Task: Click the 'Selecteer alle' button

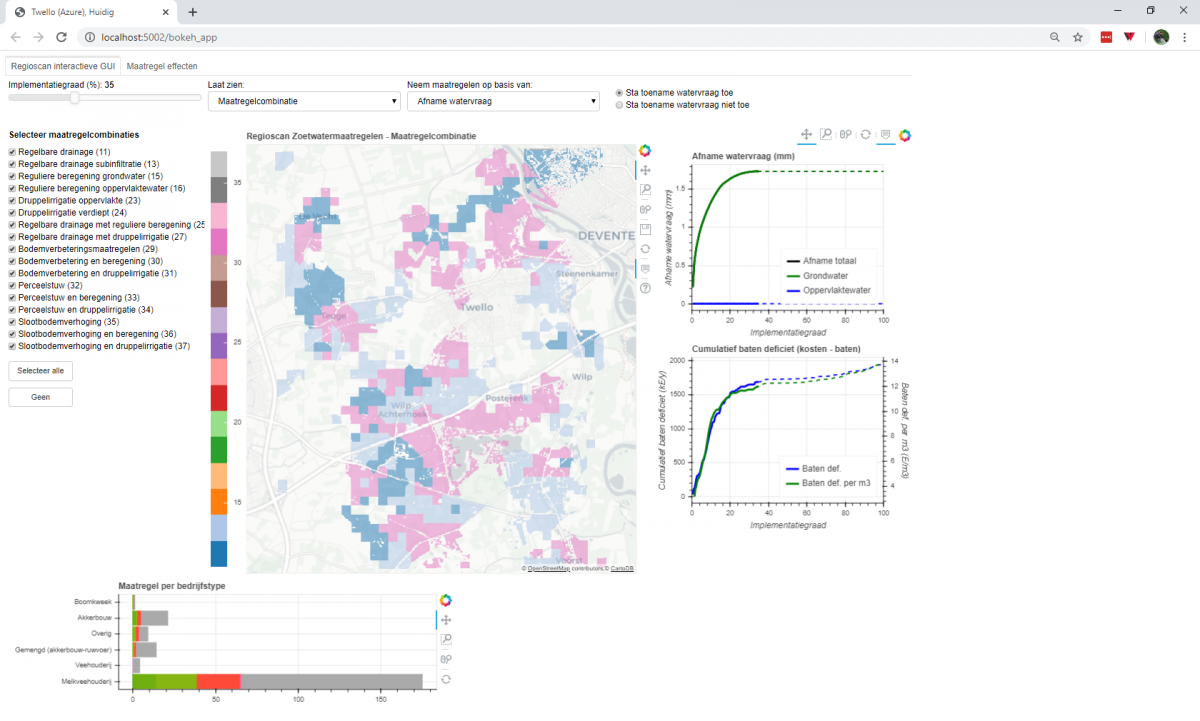Action: pos(41,371)
